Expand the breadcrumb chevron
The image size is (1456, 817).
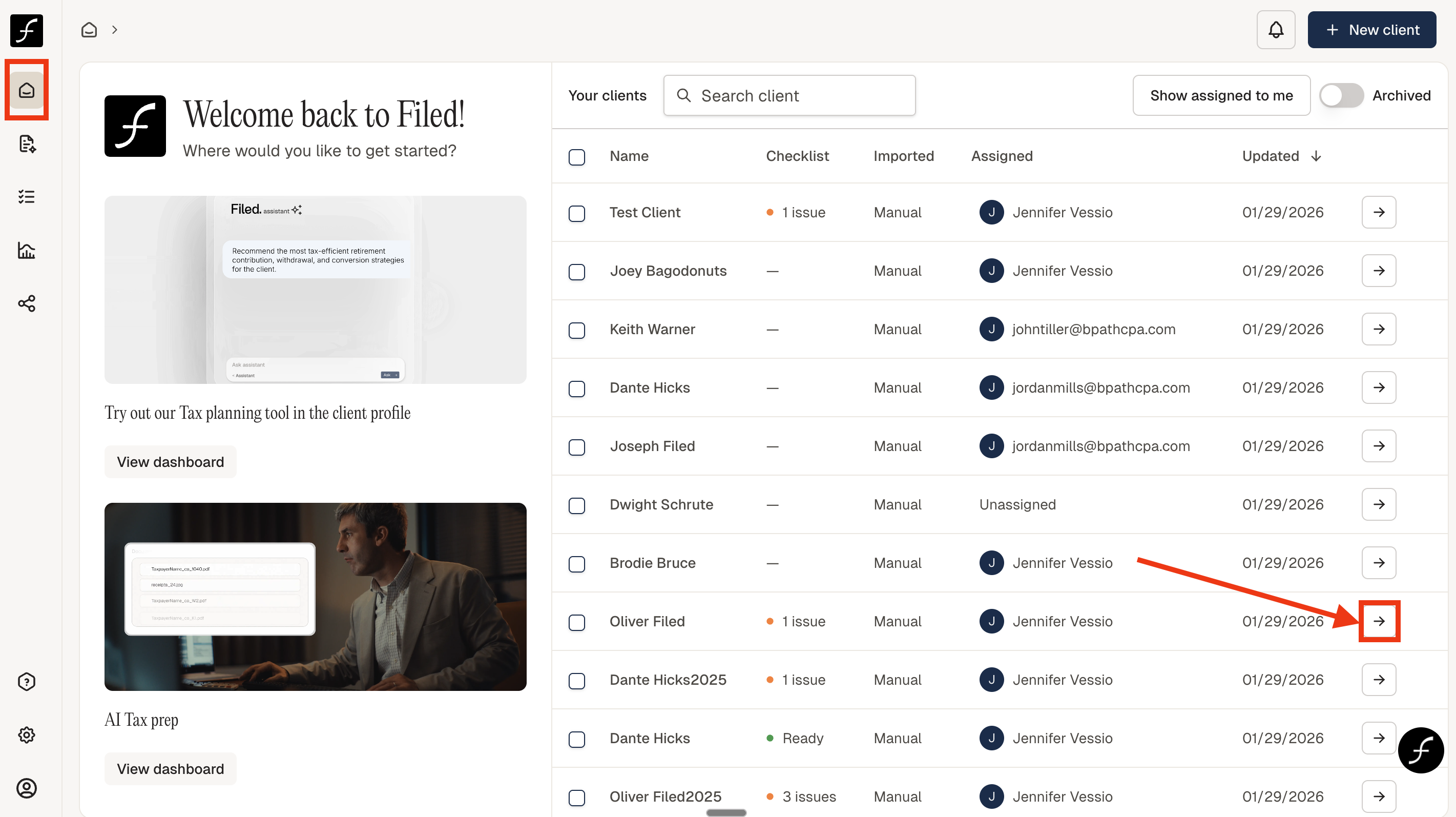coord(115,29)
